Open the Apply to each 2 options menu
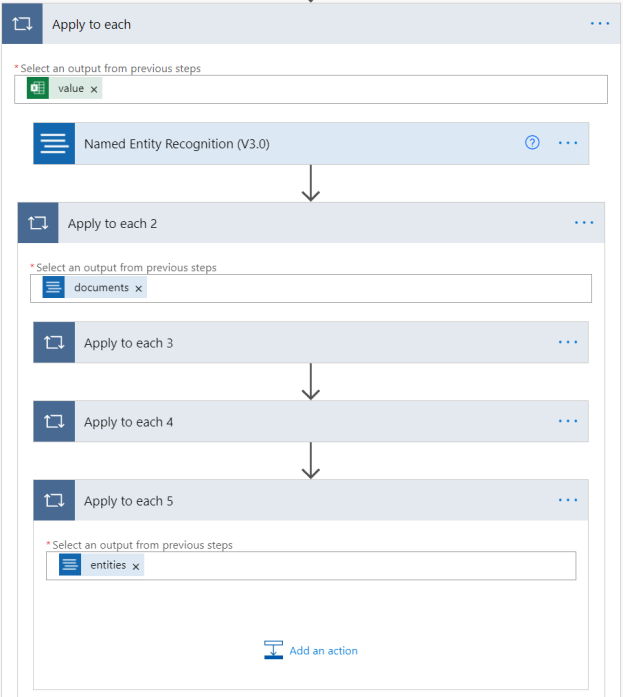The image size is (623, 697). coord(584,223)
